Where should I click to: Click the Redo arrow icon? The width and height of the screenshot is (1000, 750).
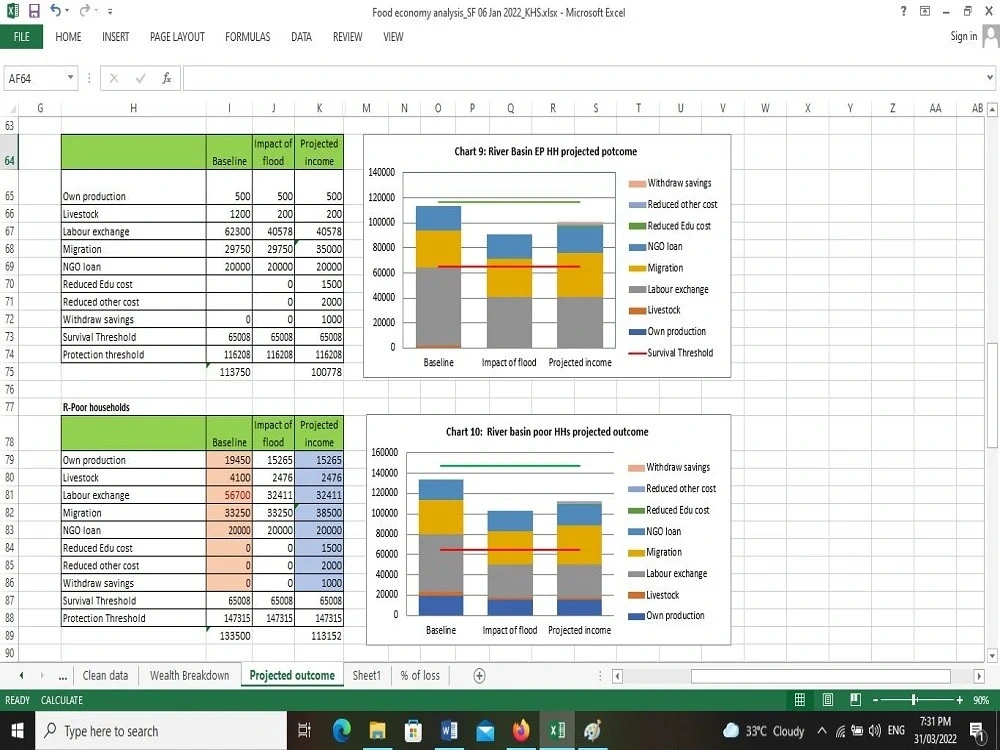(x=84, y=11)
